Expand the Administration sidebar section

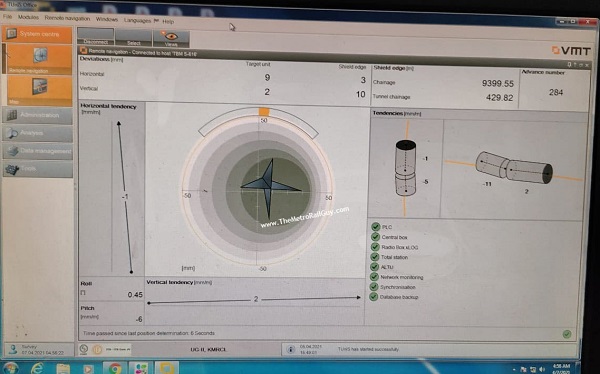(38, 115)
